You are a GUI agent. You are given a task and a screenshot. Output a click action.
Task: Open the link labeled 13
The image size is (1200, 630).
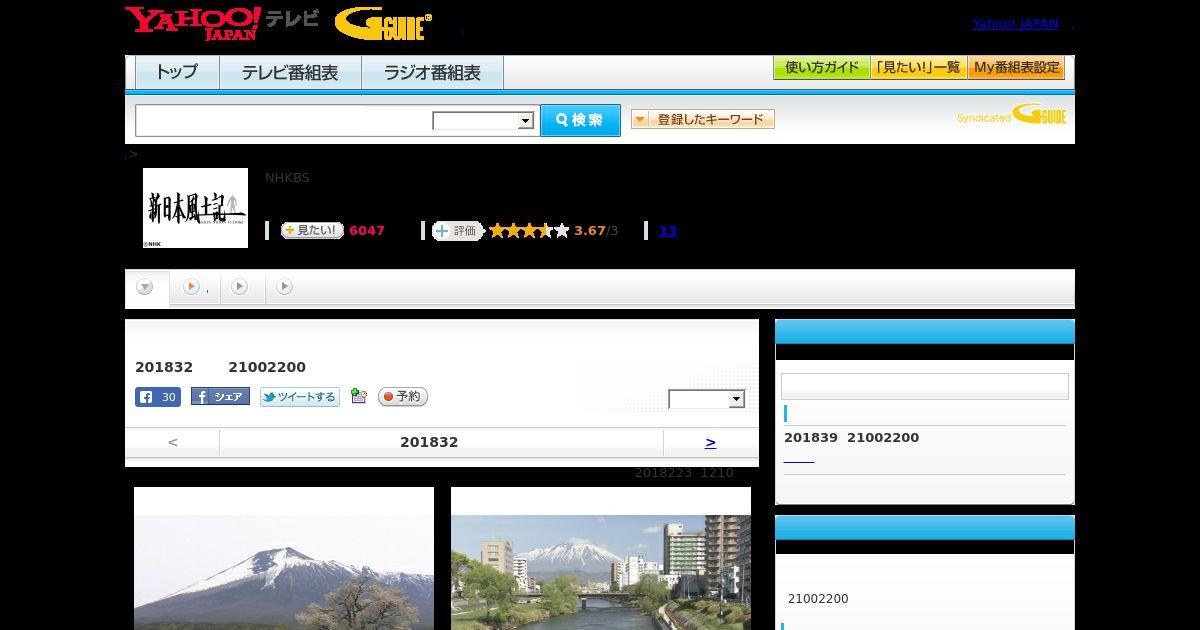coord(668,231)
